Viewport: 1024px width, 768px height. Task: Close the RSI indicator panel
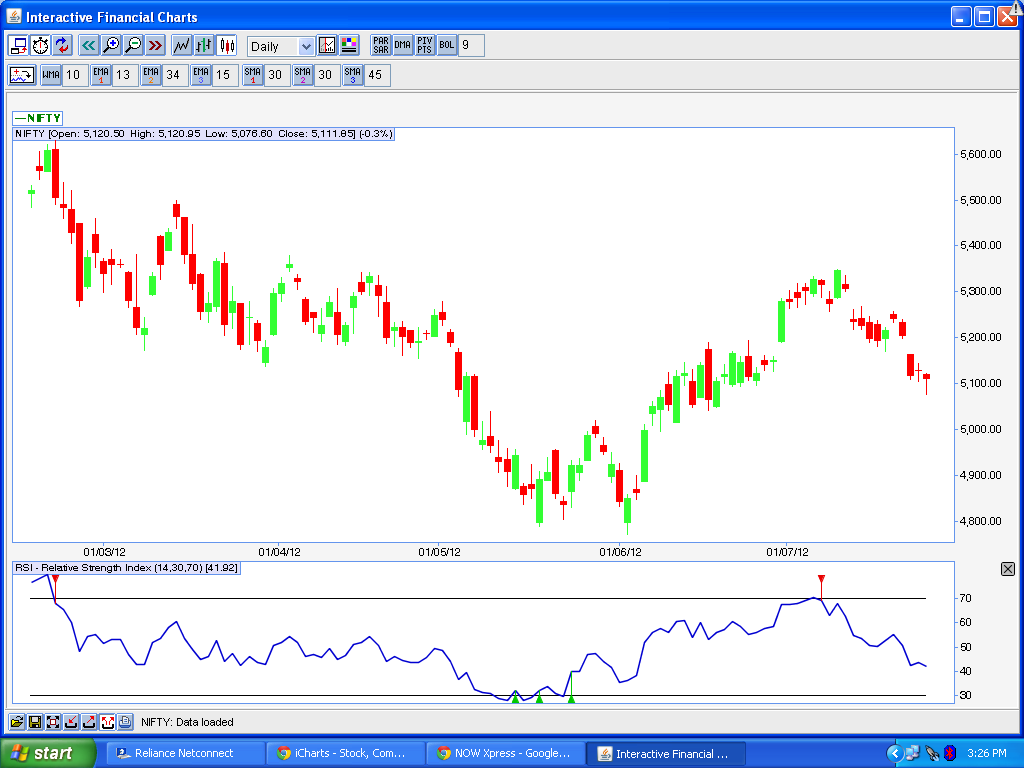pyautogui.click(x=1008, y=569)
